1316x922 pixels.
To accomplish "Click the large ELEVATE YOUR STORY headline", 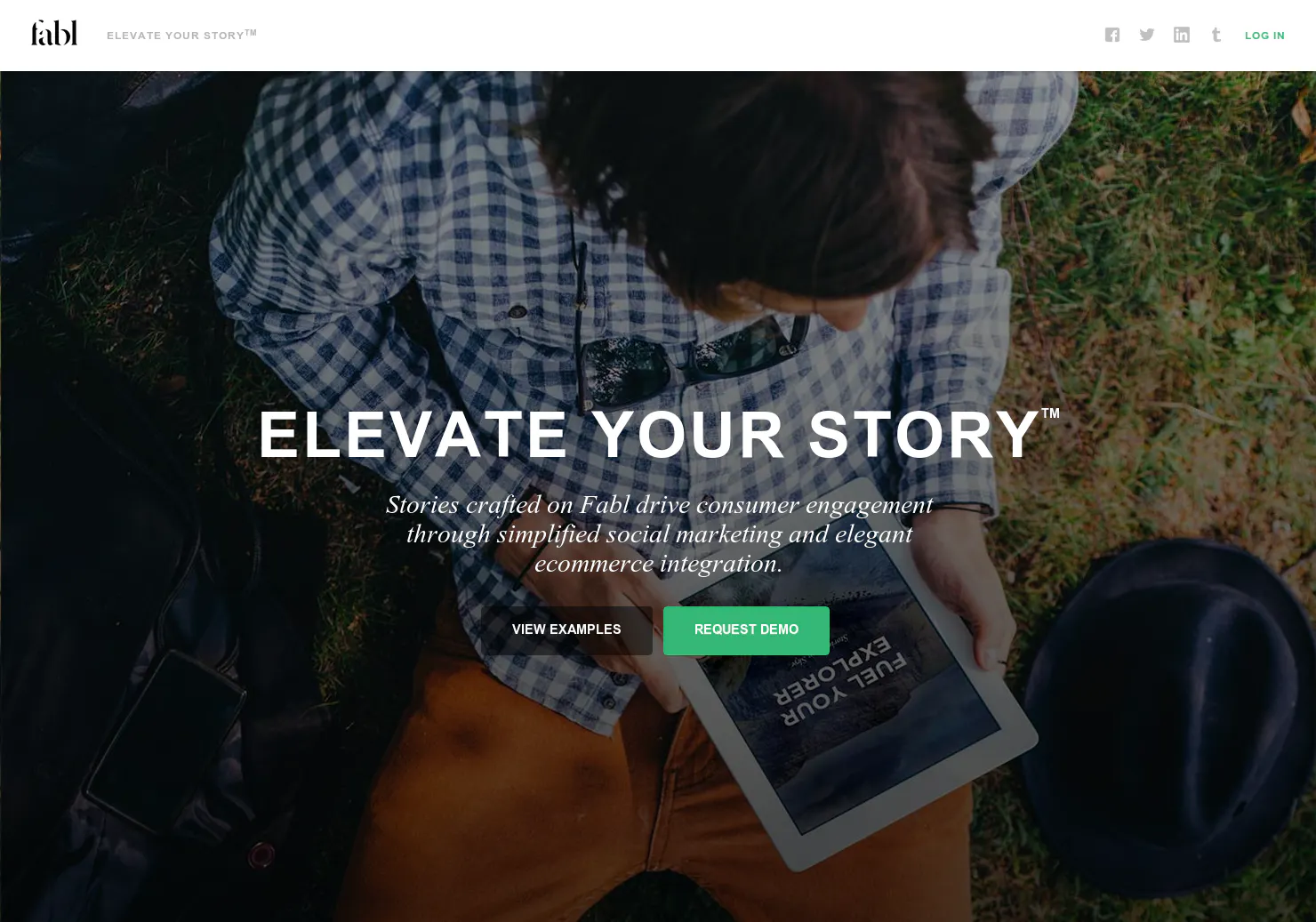I will [649, 435].
